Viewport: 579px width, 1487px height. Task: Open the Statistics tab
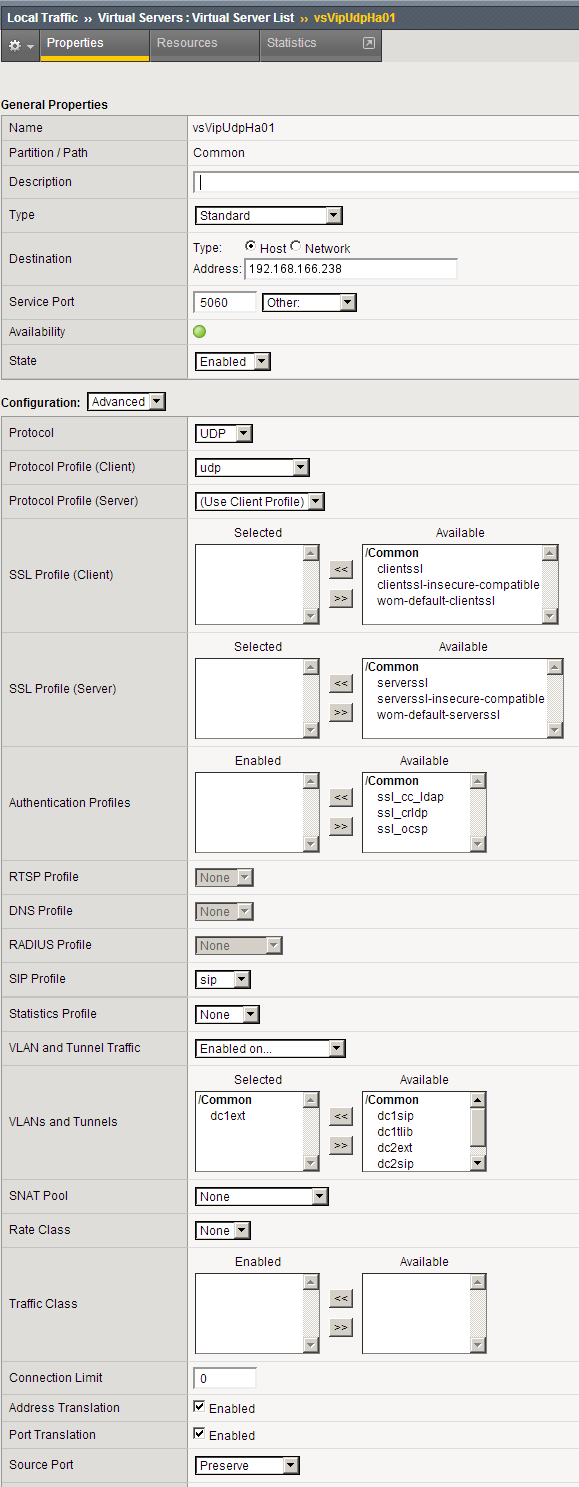(291, 45)
